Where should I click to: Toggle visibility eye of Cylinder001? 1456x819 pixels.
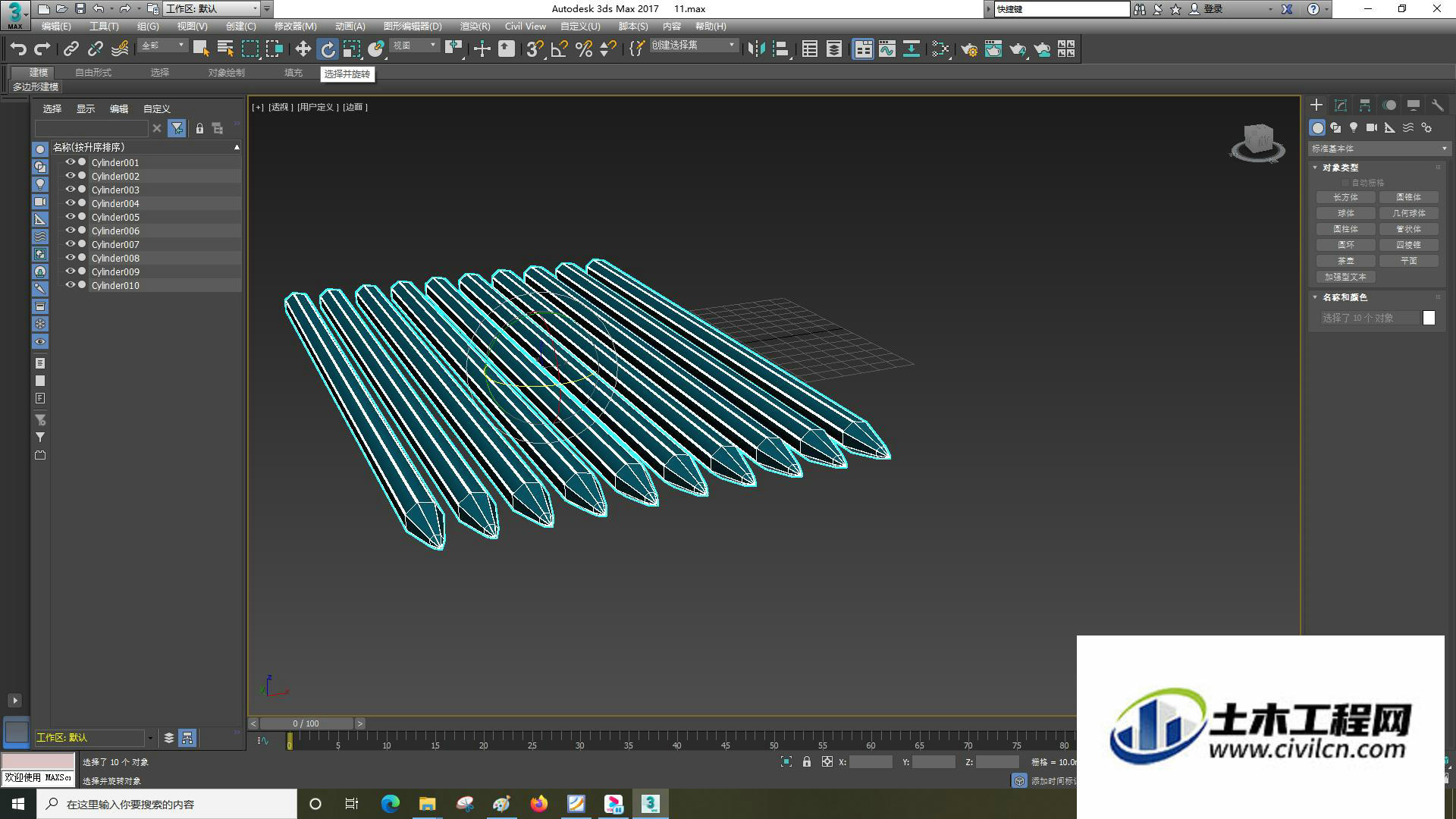[x=70, y=162]
